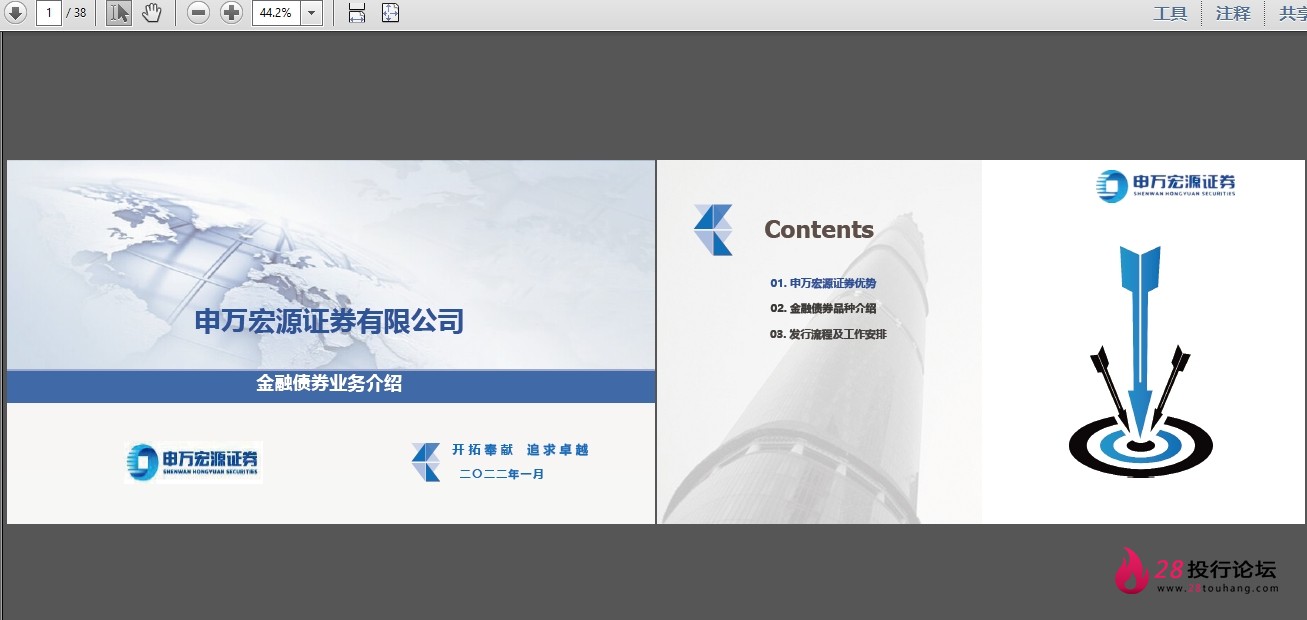Image resolution: width=1307 pixels, height=620 pixels.
Task: Focus the page number field showing 1
Action: pos(48,13)
